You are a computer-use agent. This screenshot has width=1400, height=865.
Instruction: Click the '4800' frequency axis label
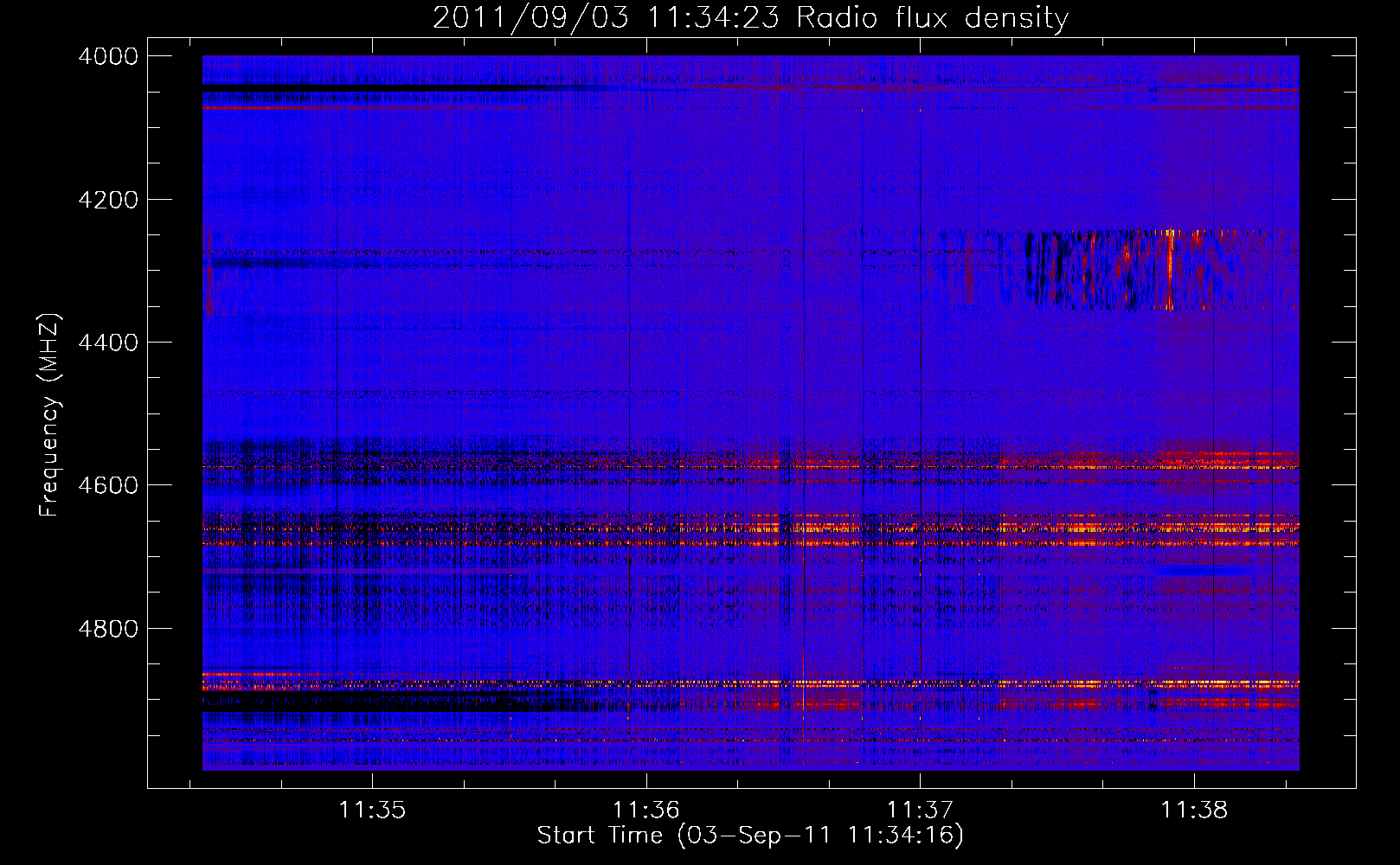coord(108,629)
